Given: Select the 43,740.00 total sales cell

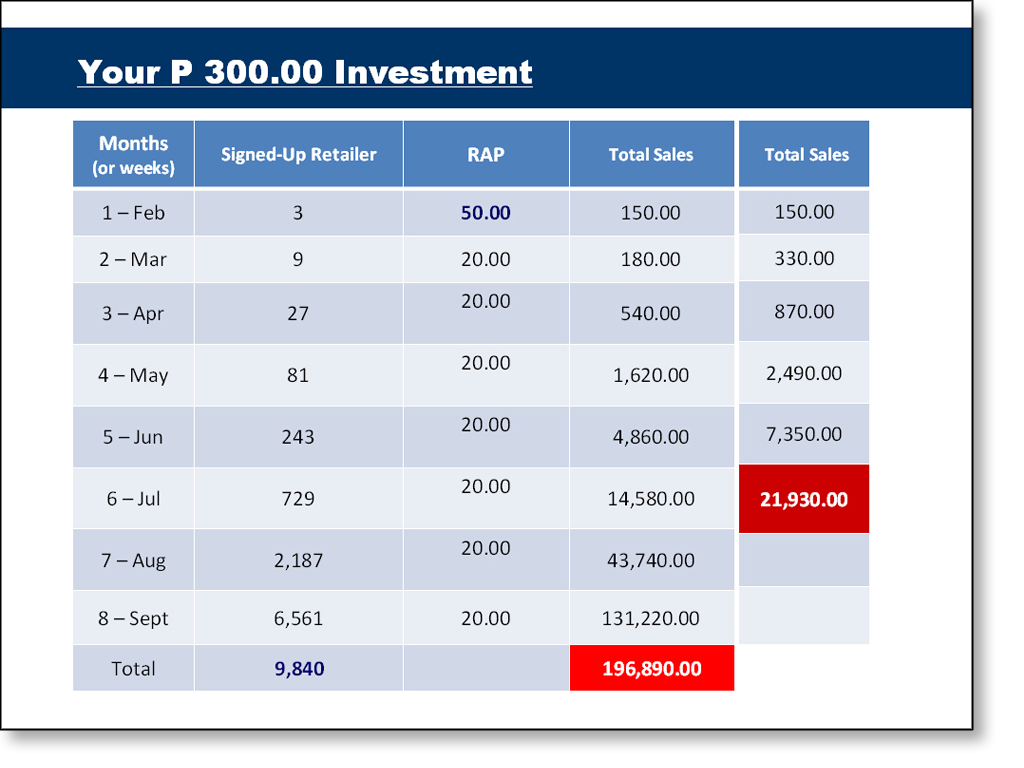Looking at the screenshot, I should (x=650, y=561).
